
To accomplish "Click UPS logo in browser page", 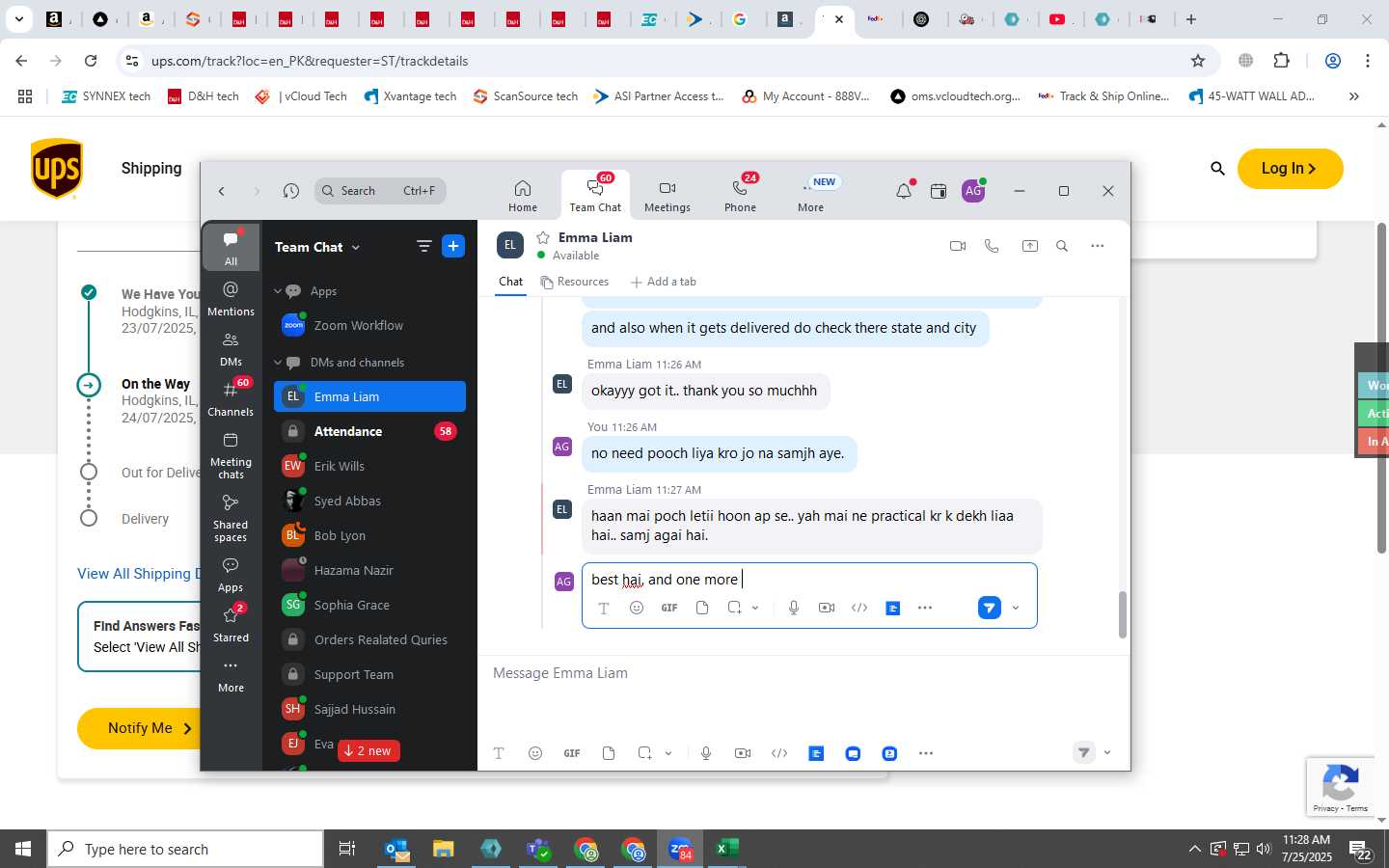I will pos(57,168).
